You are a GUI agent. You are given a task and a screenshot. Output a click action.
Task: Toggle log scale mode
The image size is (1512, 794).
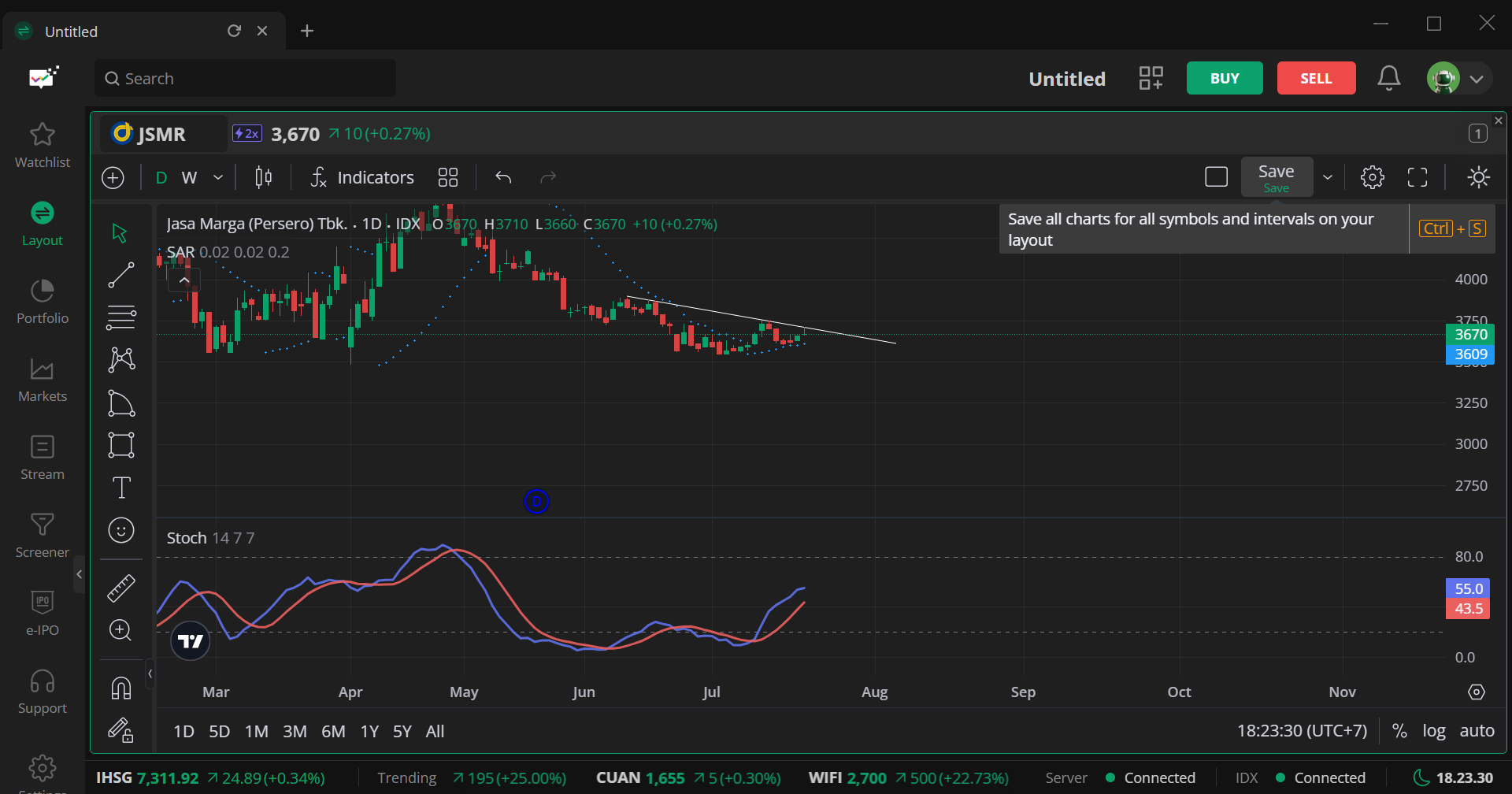1433,731
